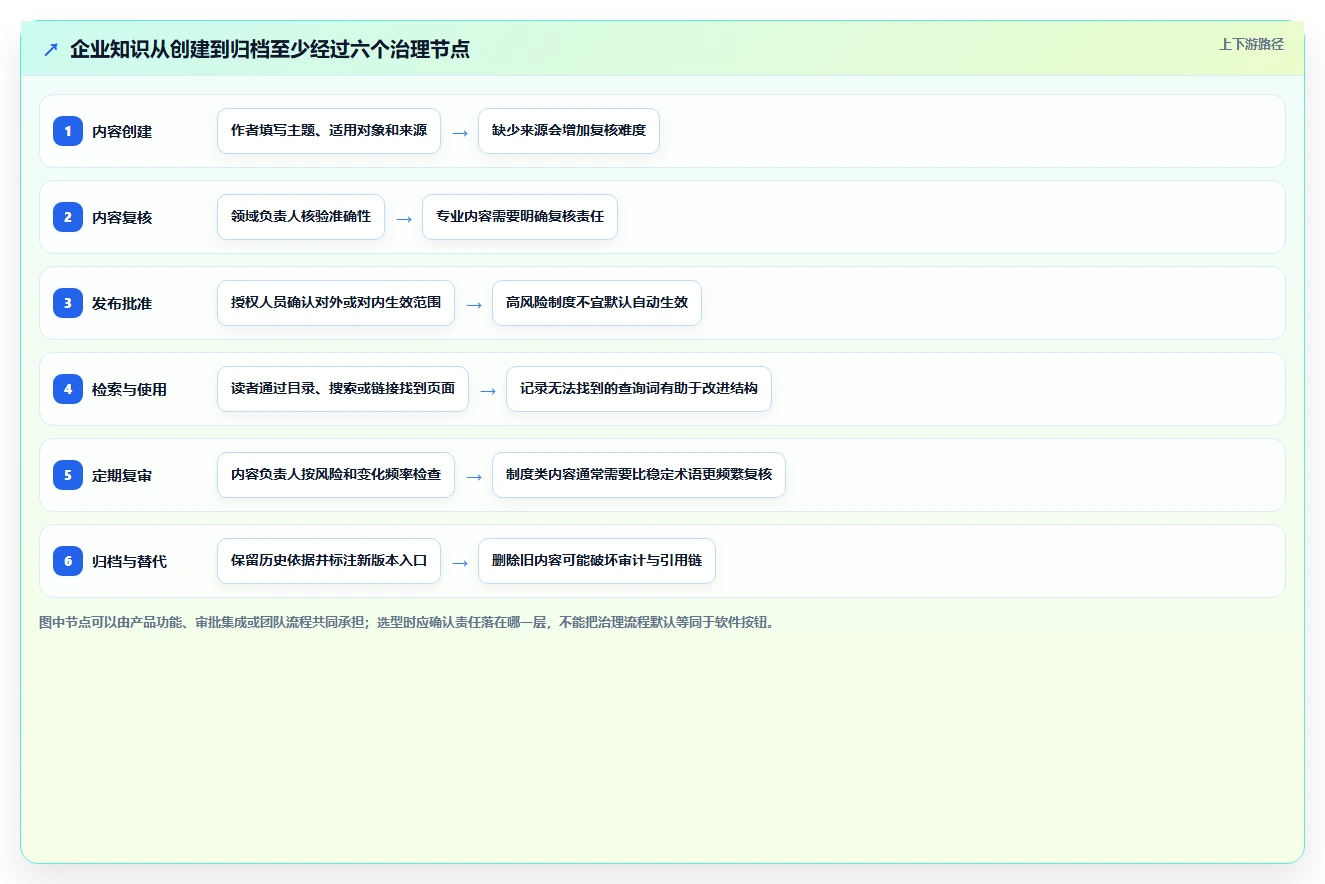Click the number 3 badge for 发布批准
Image resolution: width=1325 pixels, height=884 pixels.
[x=68, y=303]
